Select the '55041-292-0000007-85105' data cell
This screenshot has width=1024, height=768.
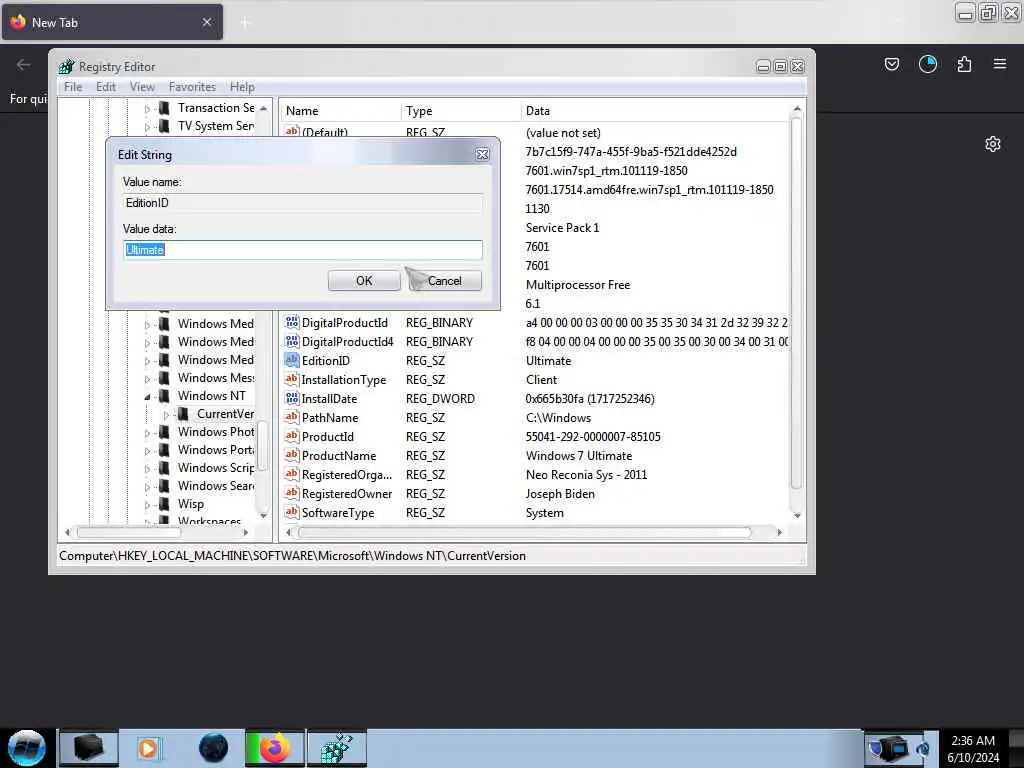[x=593, y=437]
